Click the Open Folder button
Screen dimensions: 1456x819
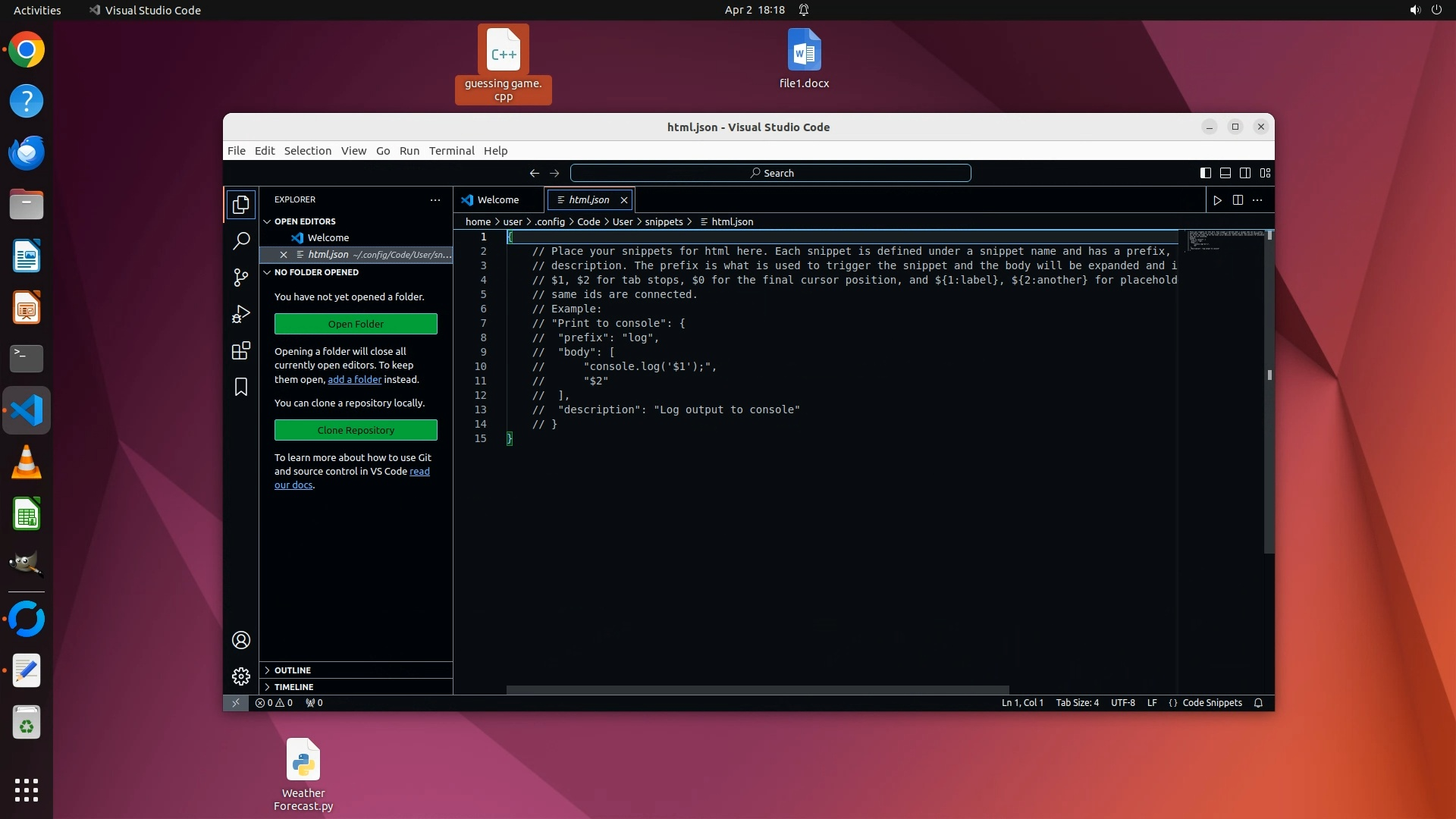coord(356,324)
